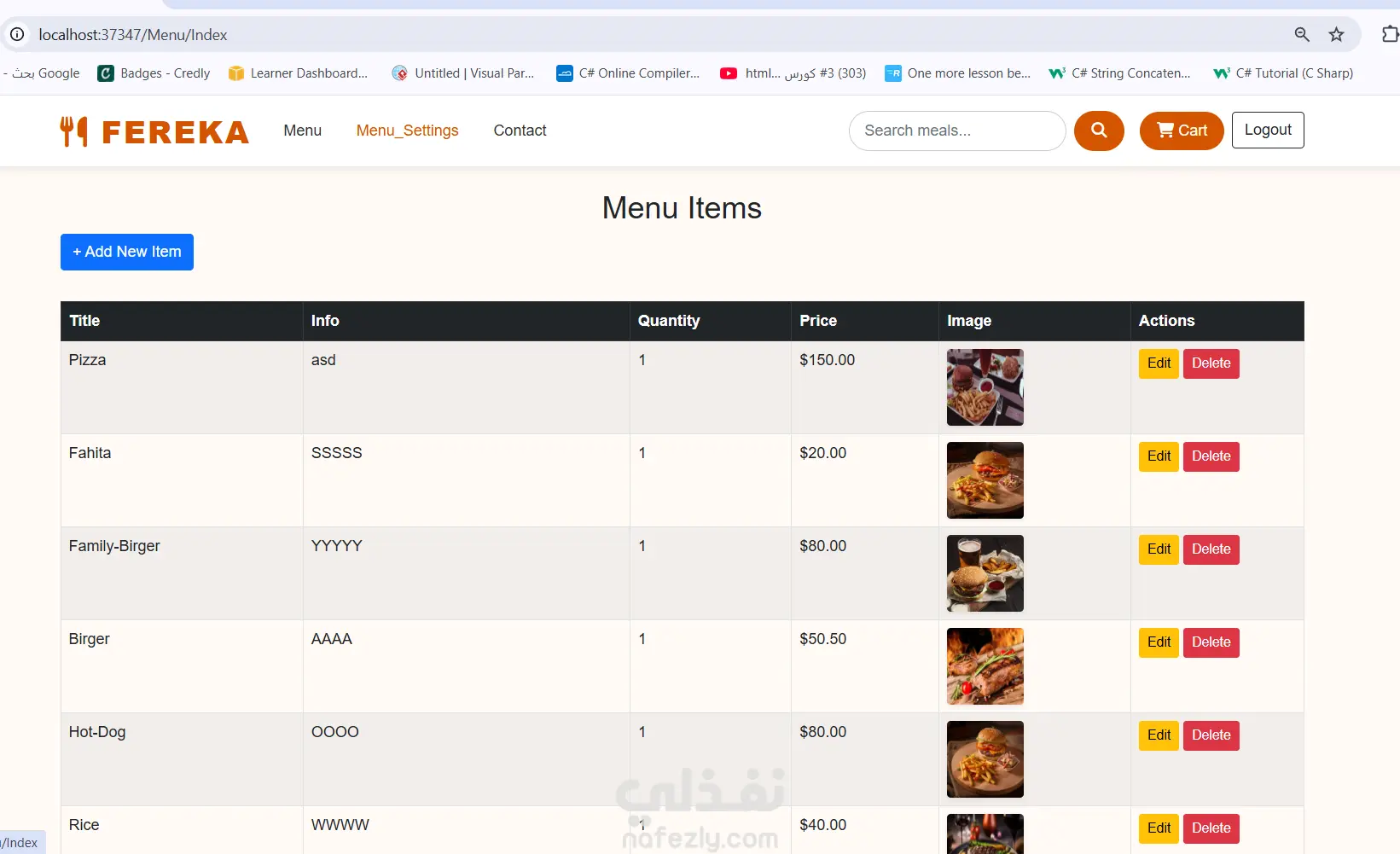Go to the Menu nav link

pyautogui.click(x=303, y=131)
